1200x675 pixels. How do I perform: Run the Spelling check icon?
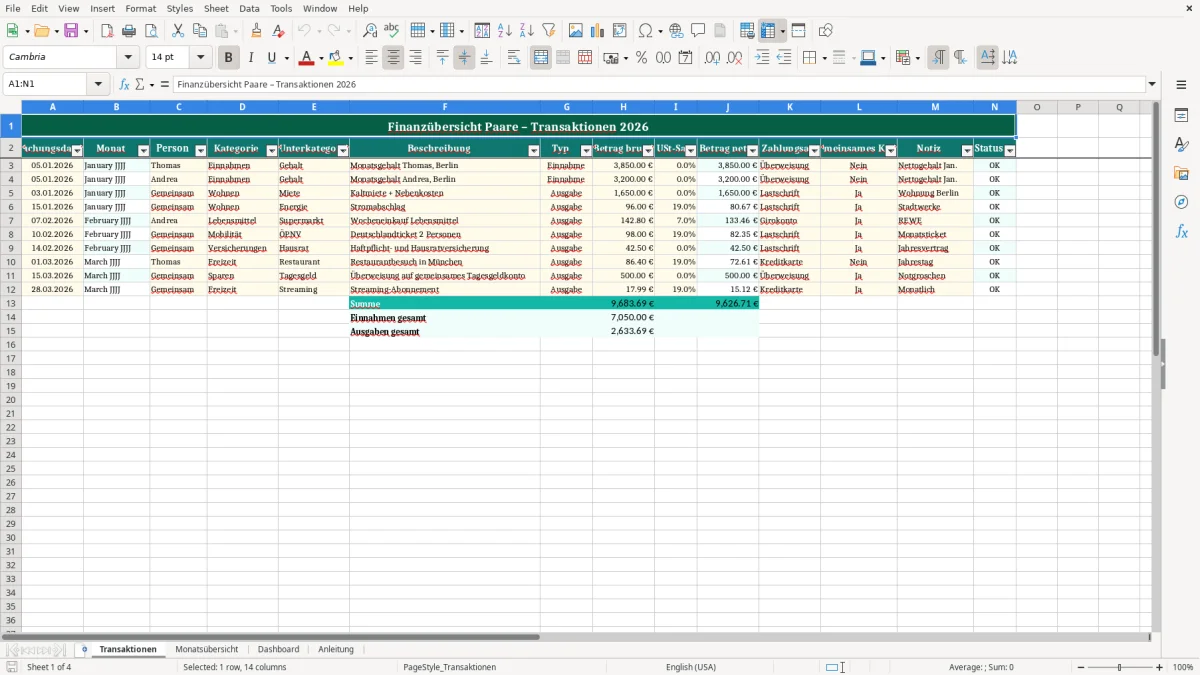tap(392, 31)
